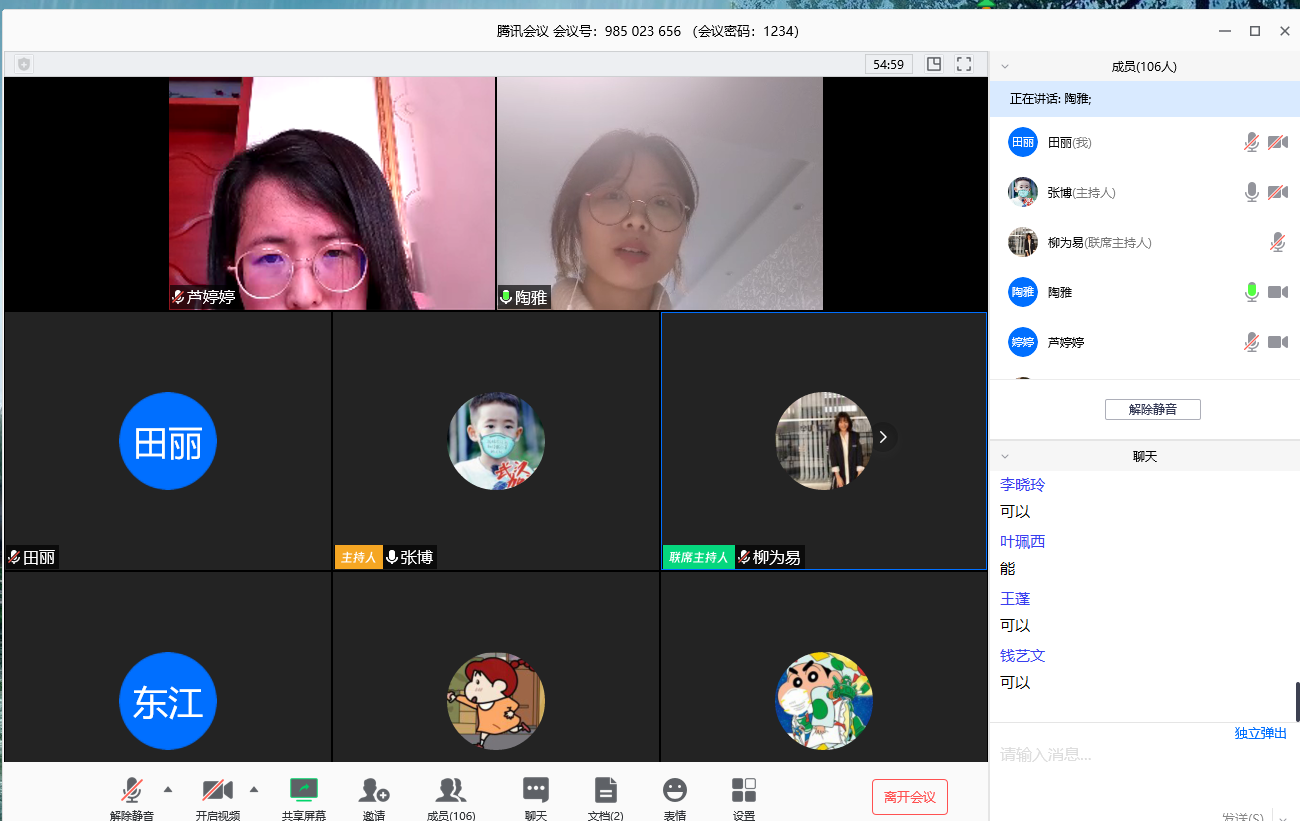Open the Chat (聊天) toolbar icon
This screenshot has width=1300, height=821.
click(x=536, y=791)
